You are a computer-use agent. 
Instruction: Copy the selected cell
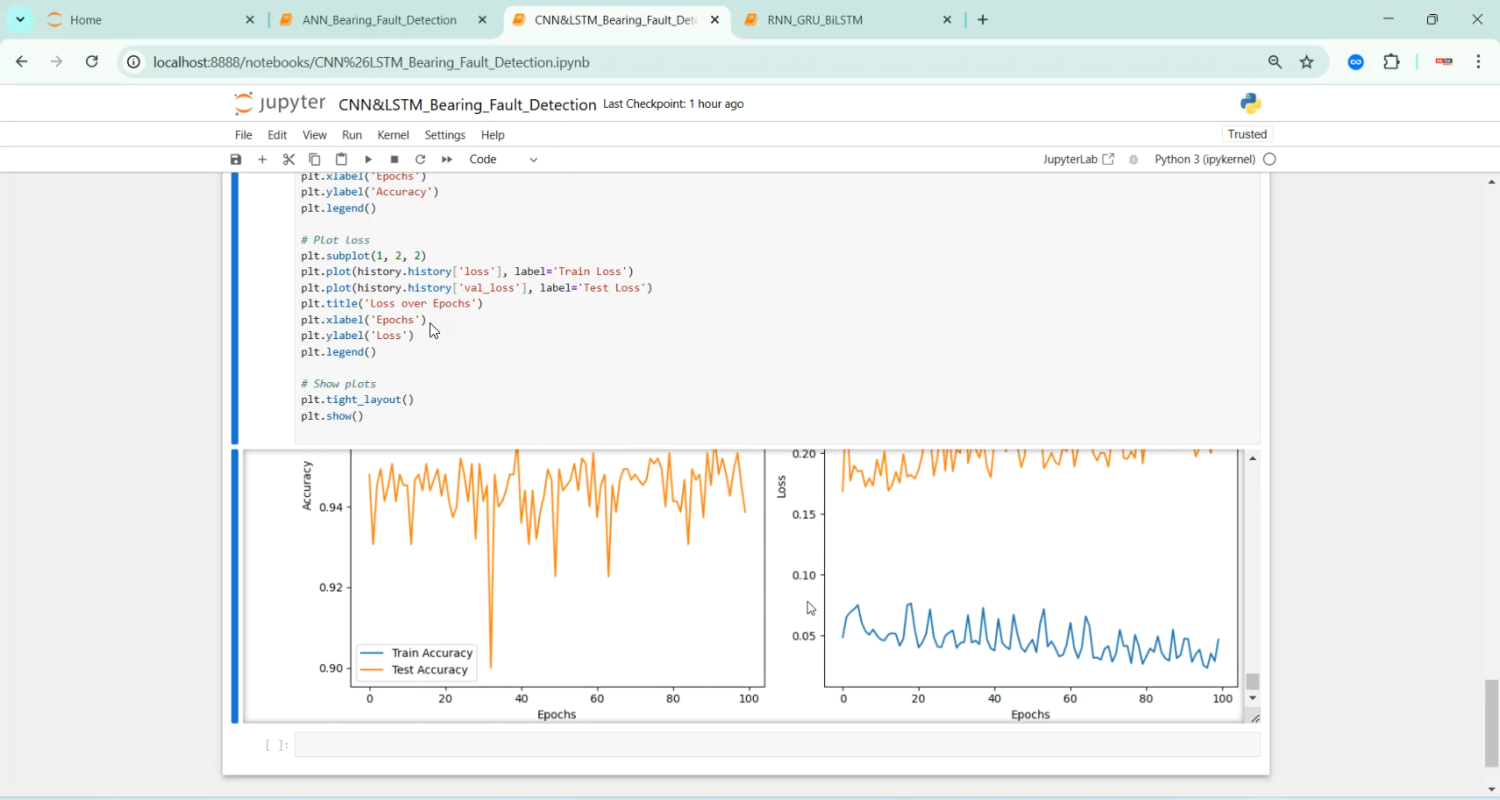315,159
